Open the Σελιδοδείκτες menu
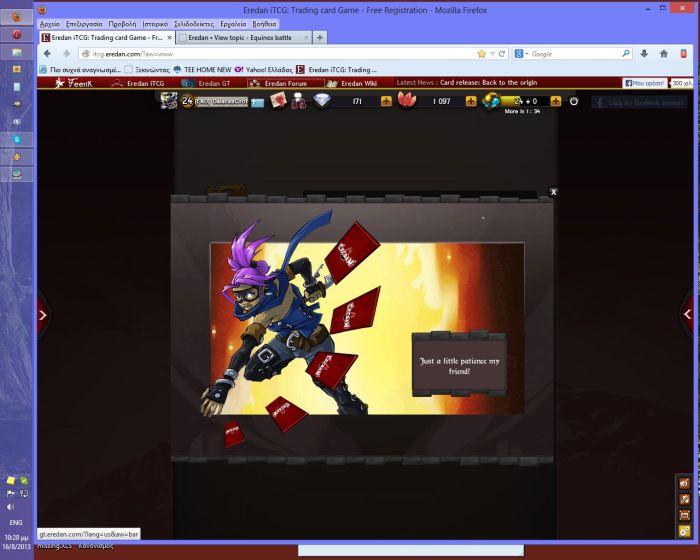 click(x=194, y=24)
